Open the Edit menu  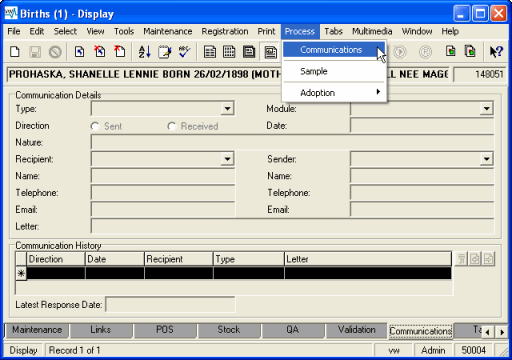(x=37, y=31)
